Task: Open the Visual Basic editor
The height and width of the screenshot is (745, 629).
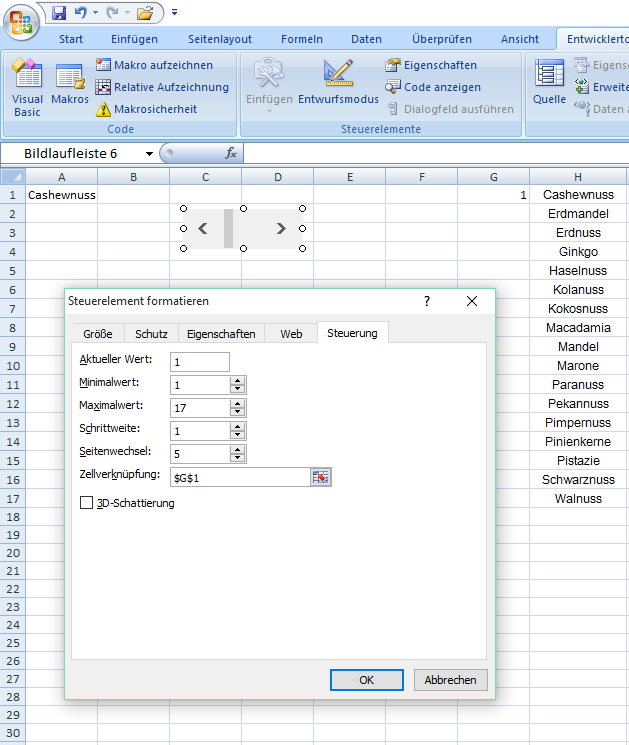Action: 27,88
